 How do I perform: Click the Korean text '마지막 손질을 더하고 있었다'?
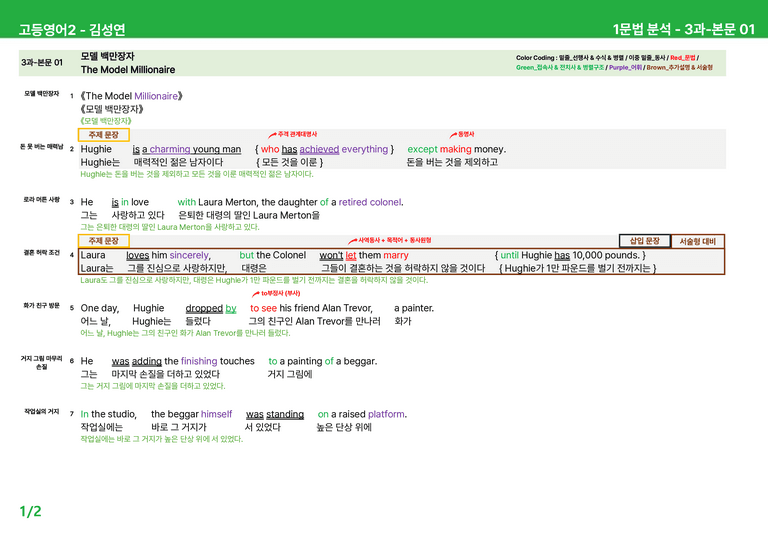166,374
